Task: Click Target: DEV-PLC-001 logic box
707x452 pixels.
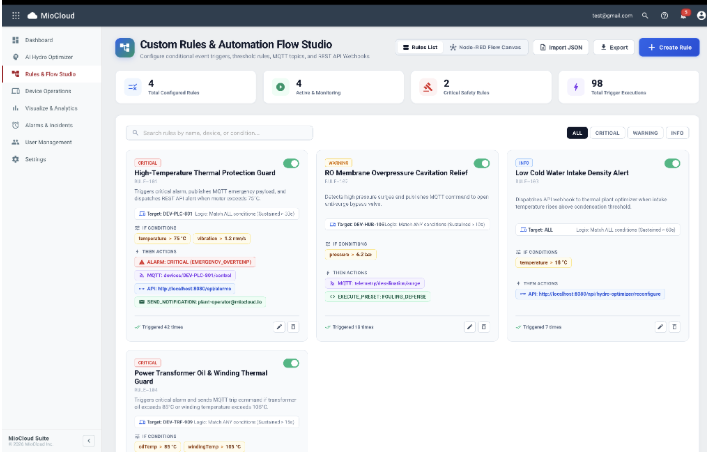Action: pos(217,214)
